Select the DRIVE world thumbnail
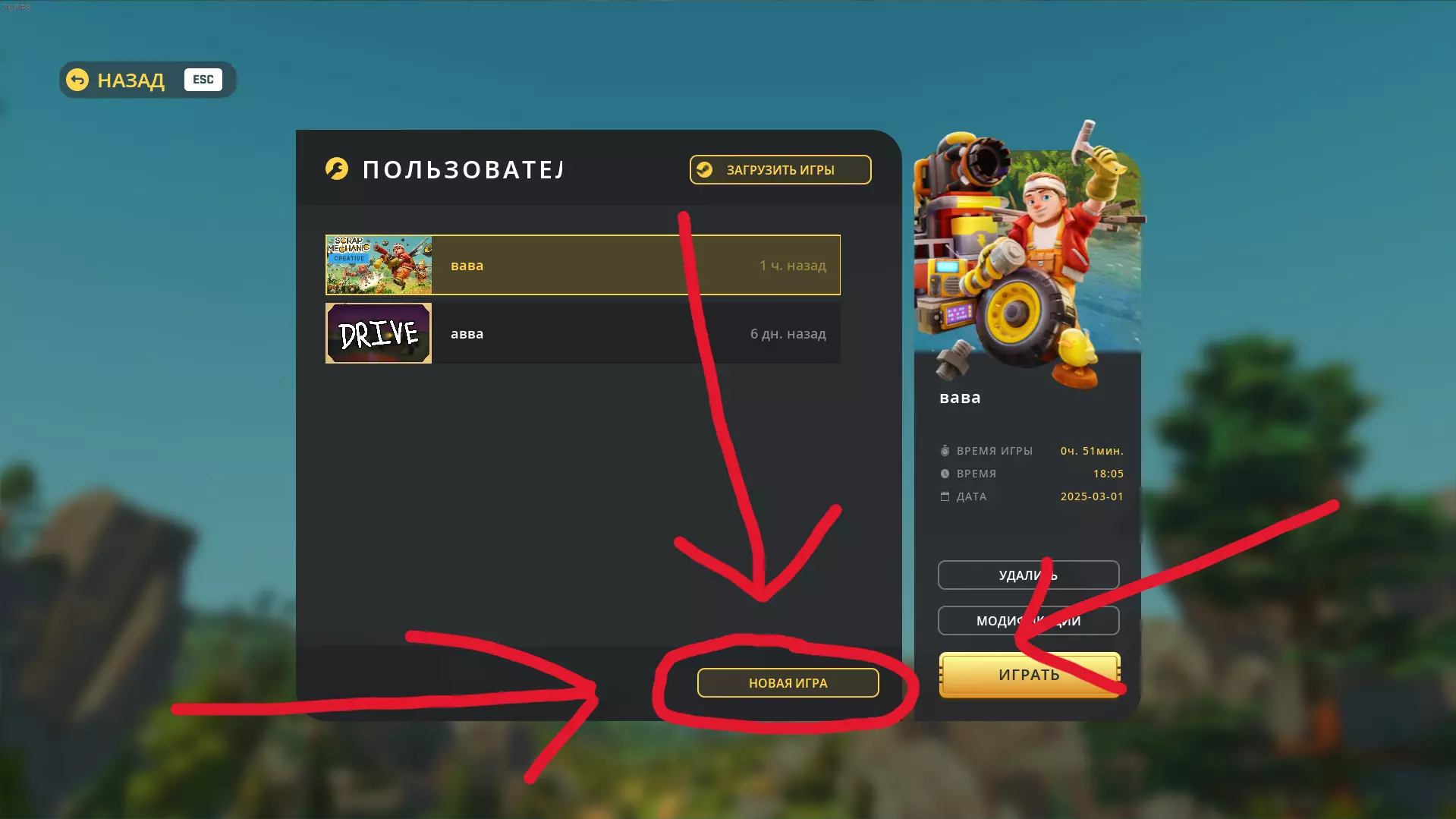1456x819 pixels. tap(379, 333)
